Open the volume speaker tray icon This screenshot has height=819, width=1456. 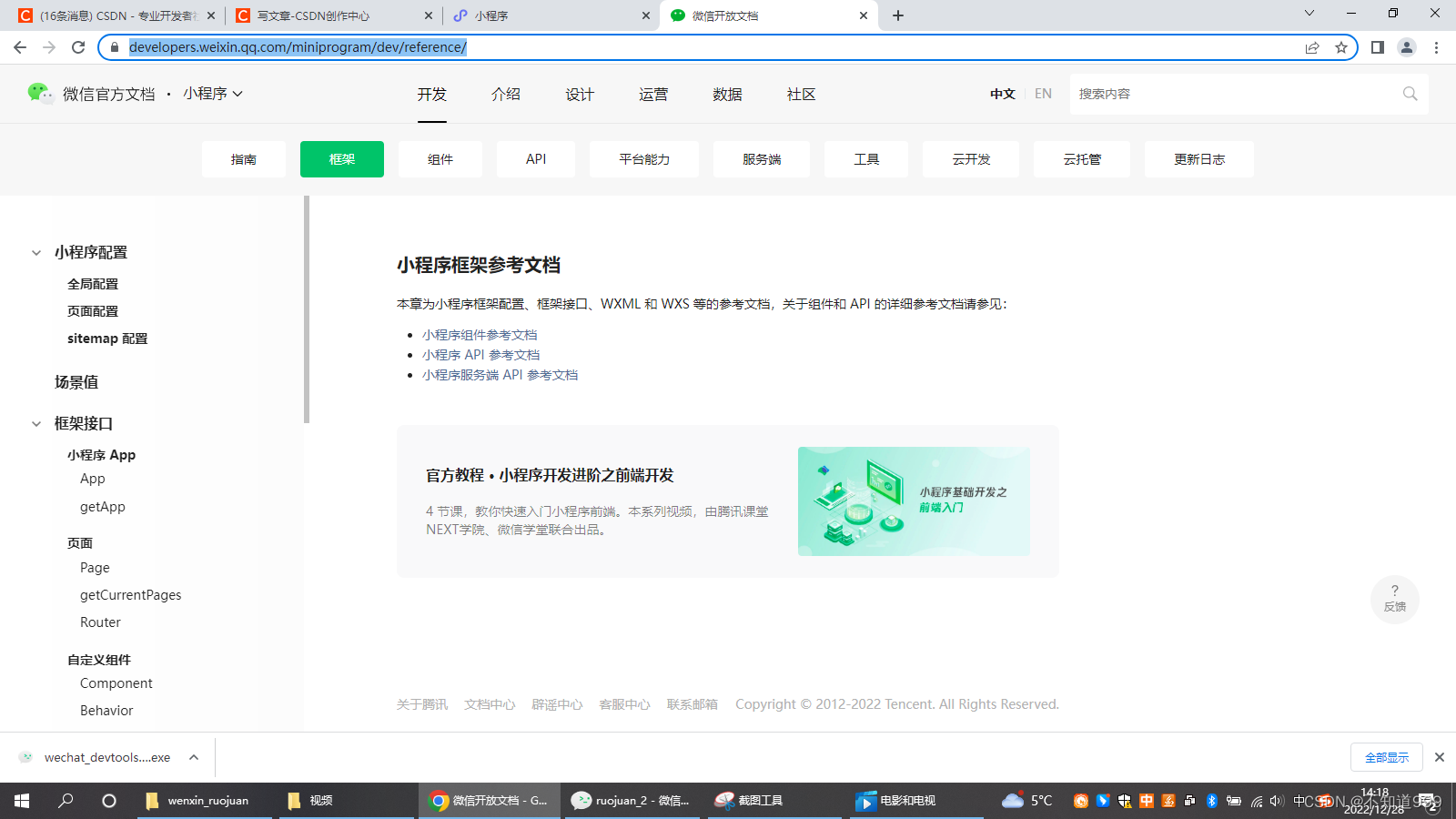pos(1276,801)
